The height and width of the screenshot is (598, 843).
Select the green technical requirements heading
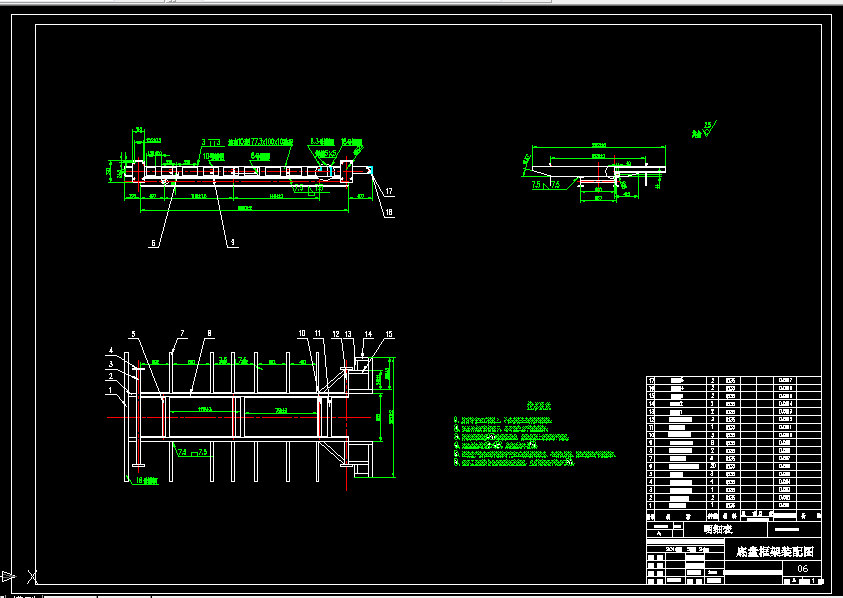[539, 405]
